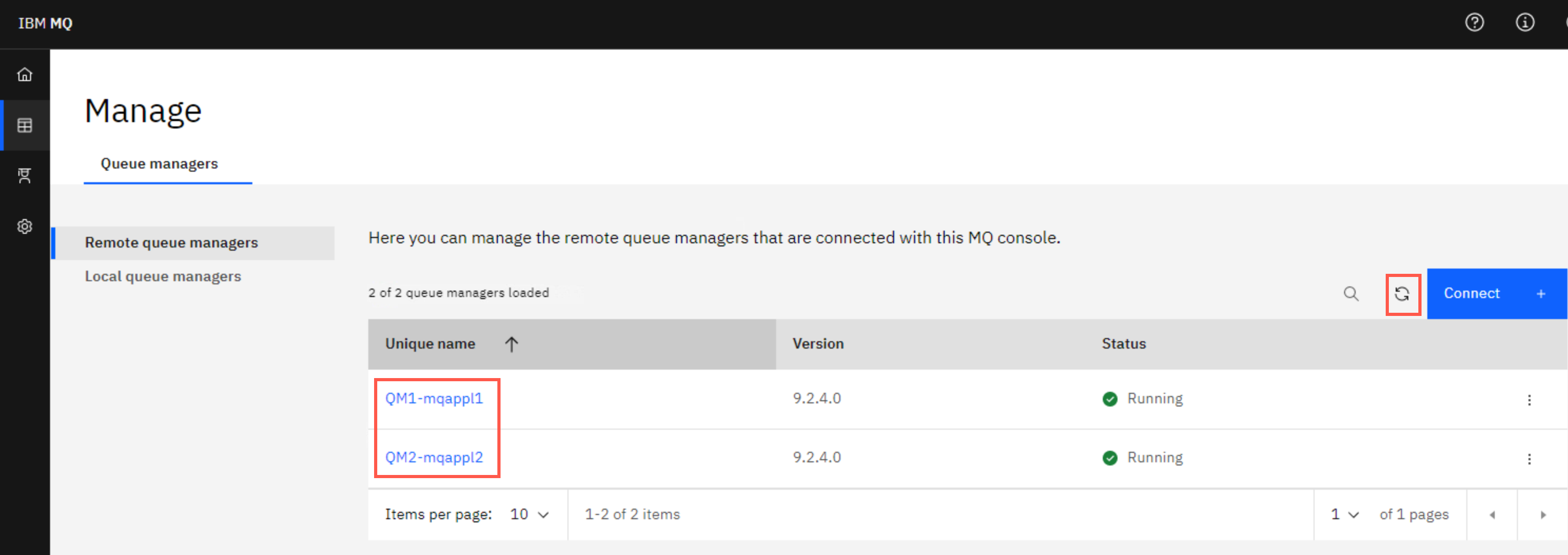Go to next page arrow
1568x555 pixels.
point(1542,515)
